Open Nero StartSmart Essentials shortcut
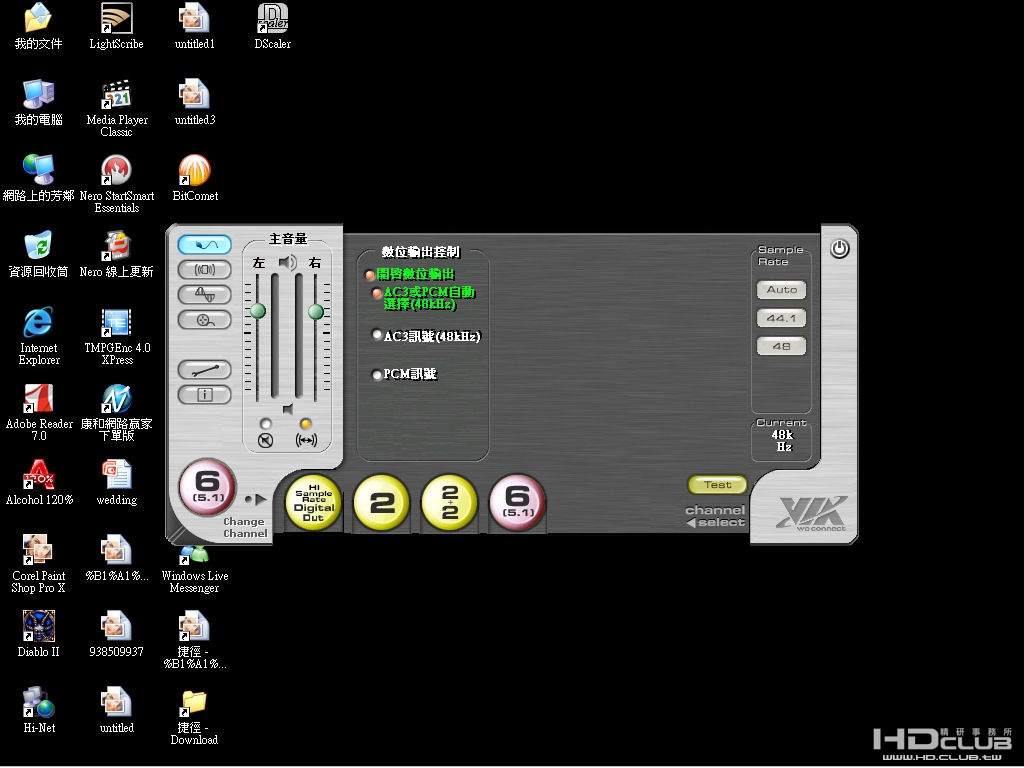Image resolution: width=1024 pixels, height=768 pixels. point(117,184)
